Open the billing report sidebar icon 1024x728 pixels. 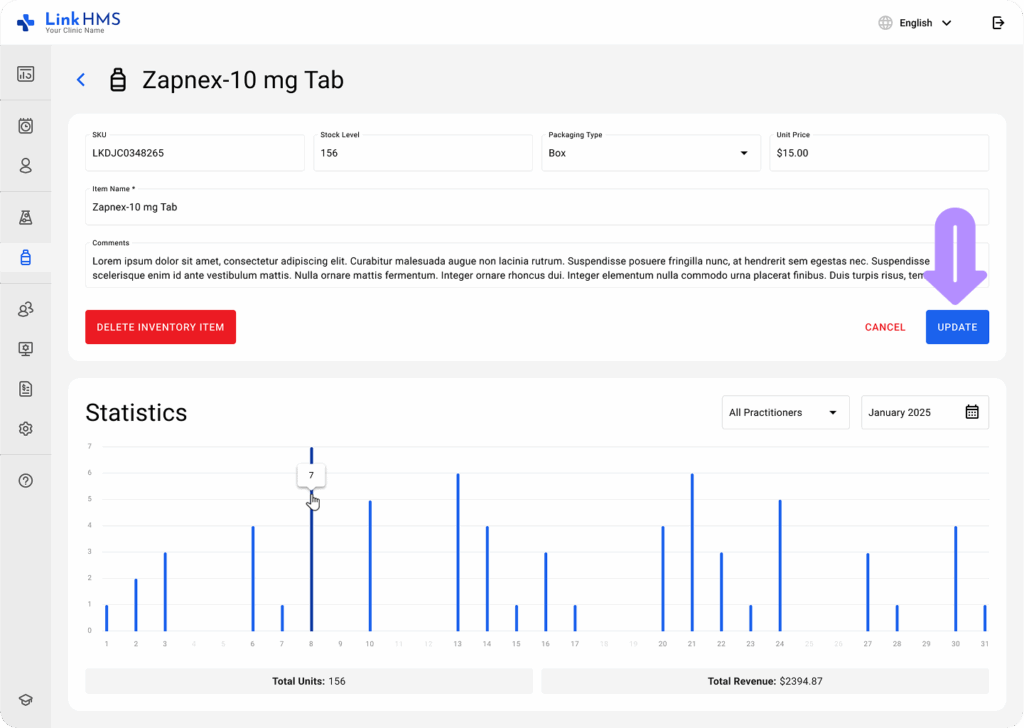(x=25, y=389)
